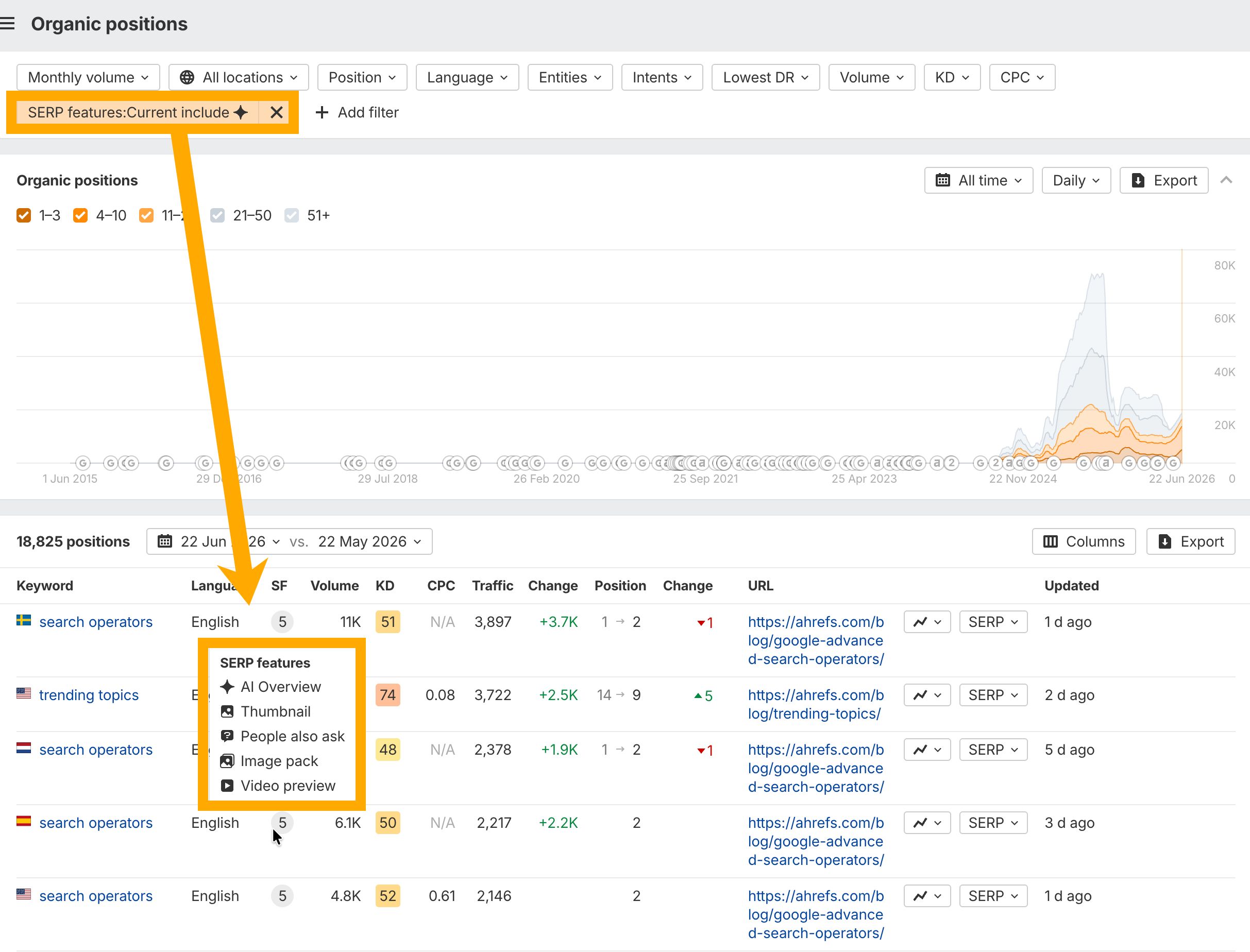The height and width of the screenshot is (952, 1250).
Task: Enable the 51+ positions checkbox
Action: (x=292, y=215)
